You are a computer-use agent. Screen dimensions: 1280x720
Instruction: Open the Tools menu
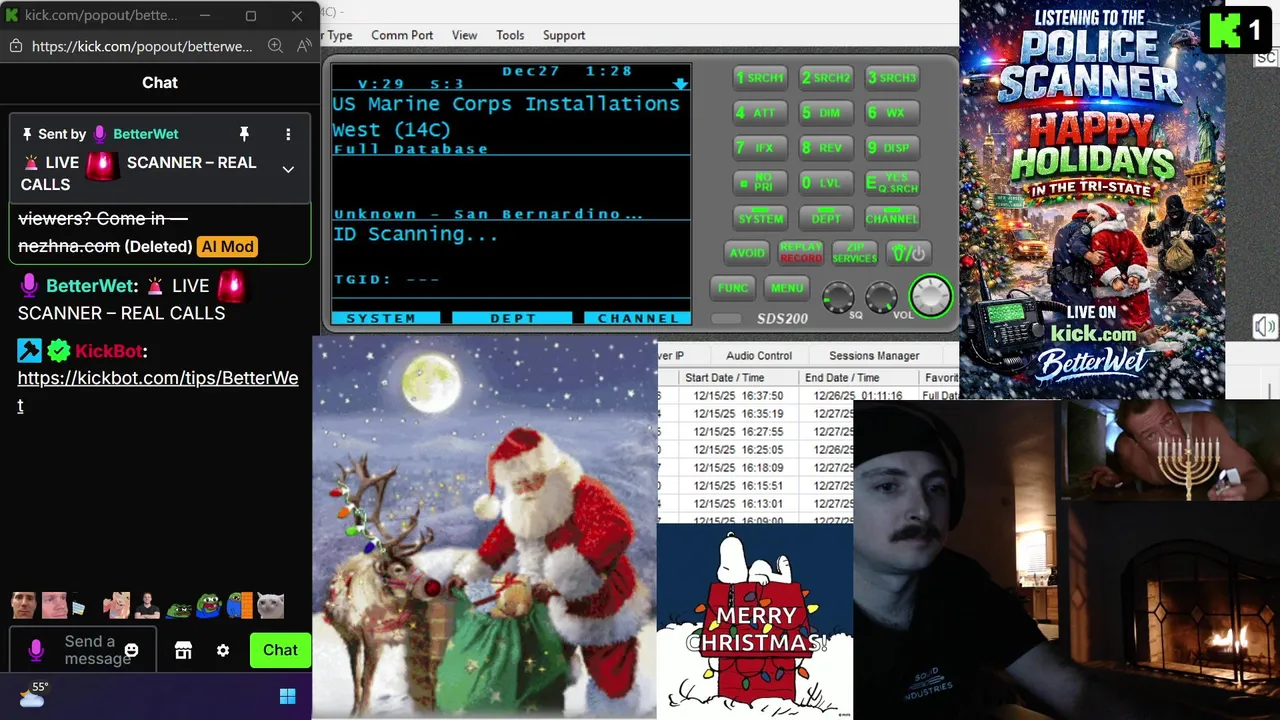510,35
